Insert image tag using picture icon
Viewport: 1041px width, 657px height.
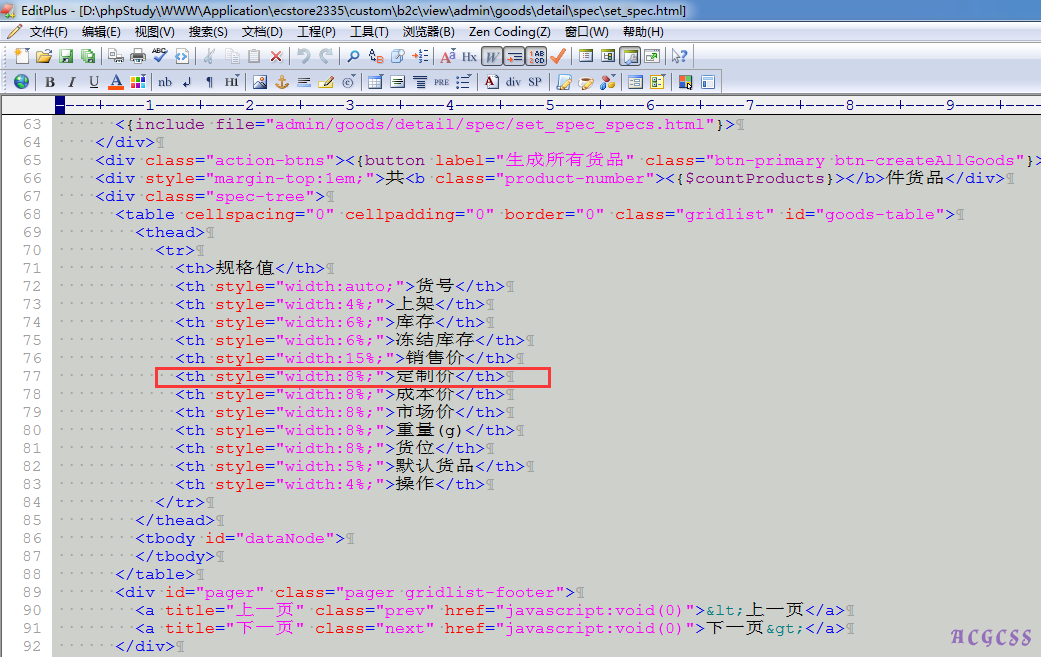(260, 82)
